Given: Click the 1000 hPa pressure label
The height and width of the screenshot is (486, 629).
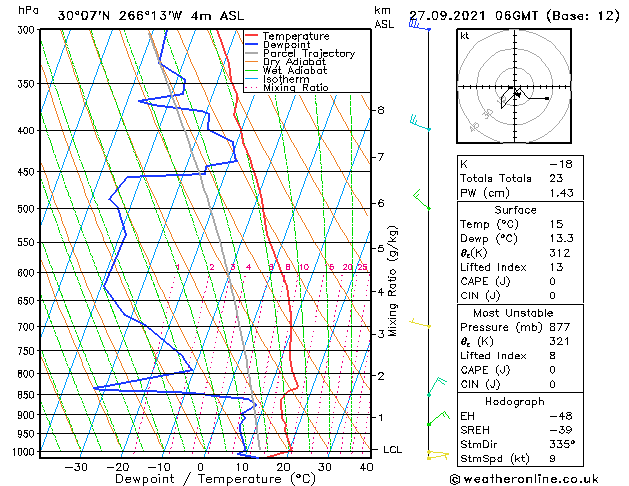Looking at the screenshot, I should (25, 452).
